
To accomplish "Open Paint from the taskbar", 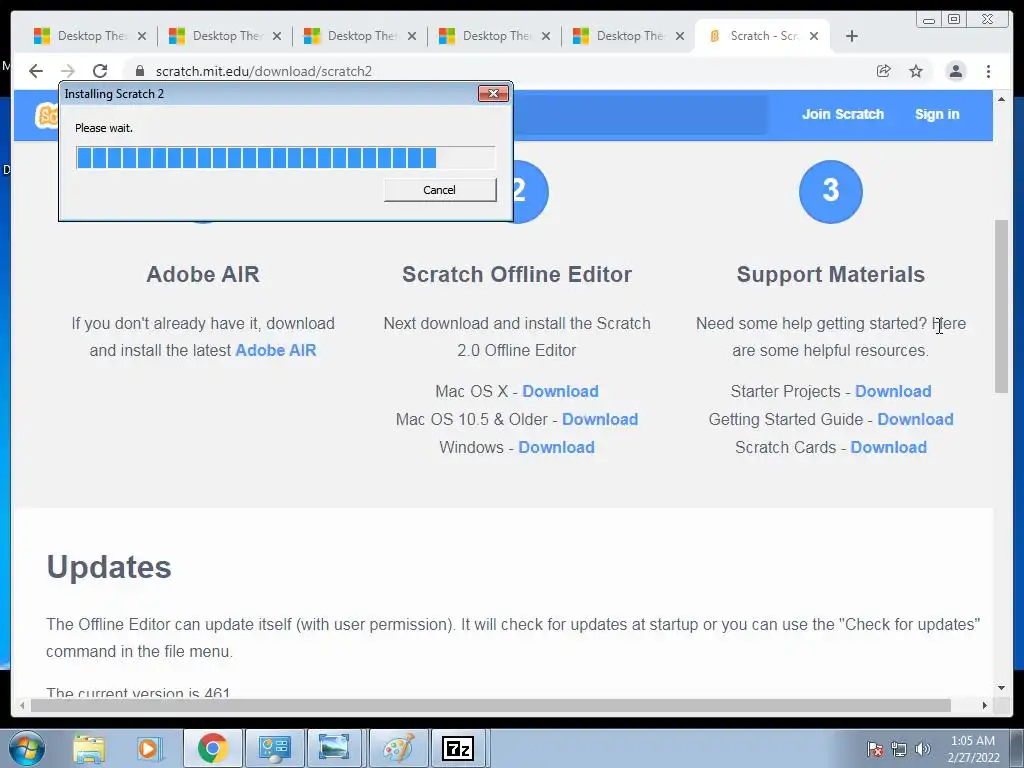I will pyautogui.click(x=398, y=748).
